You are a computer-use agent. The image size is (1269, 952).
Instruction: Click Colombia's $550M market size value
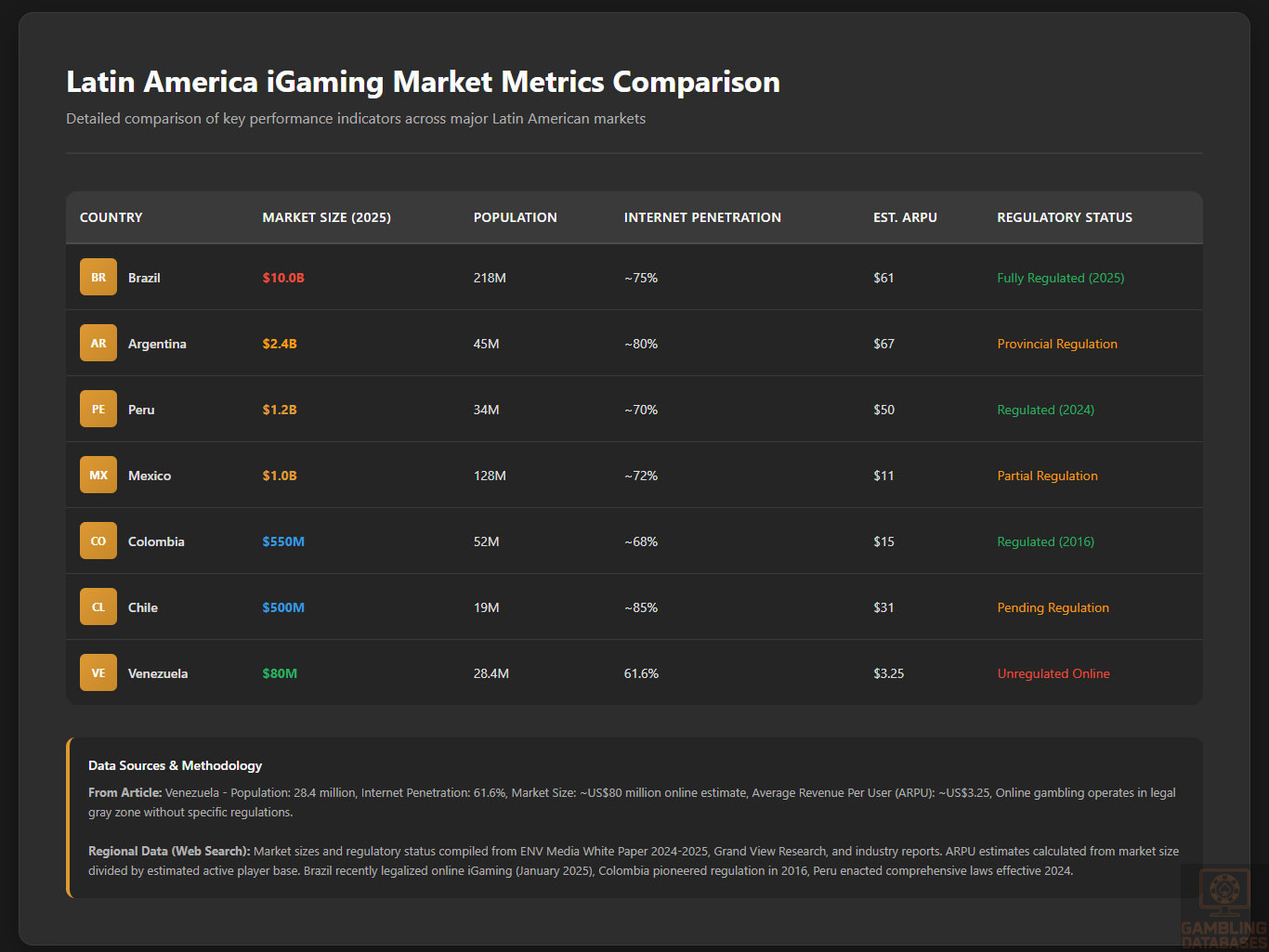[282, 541]
